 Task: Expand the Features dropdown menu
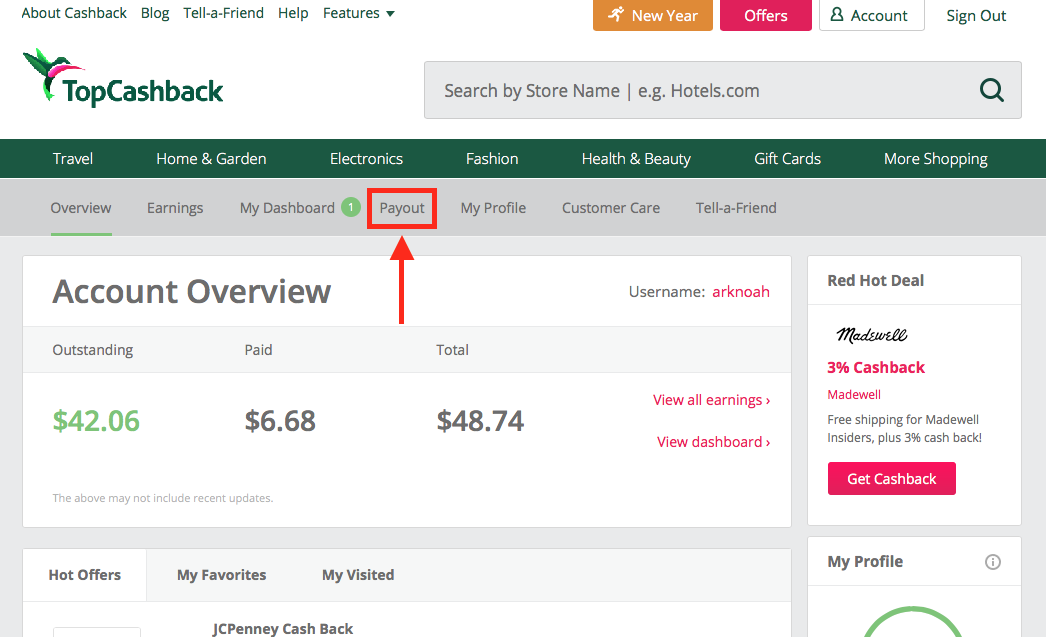(x=358, y=13)
